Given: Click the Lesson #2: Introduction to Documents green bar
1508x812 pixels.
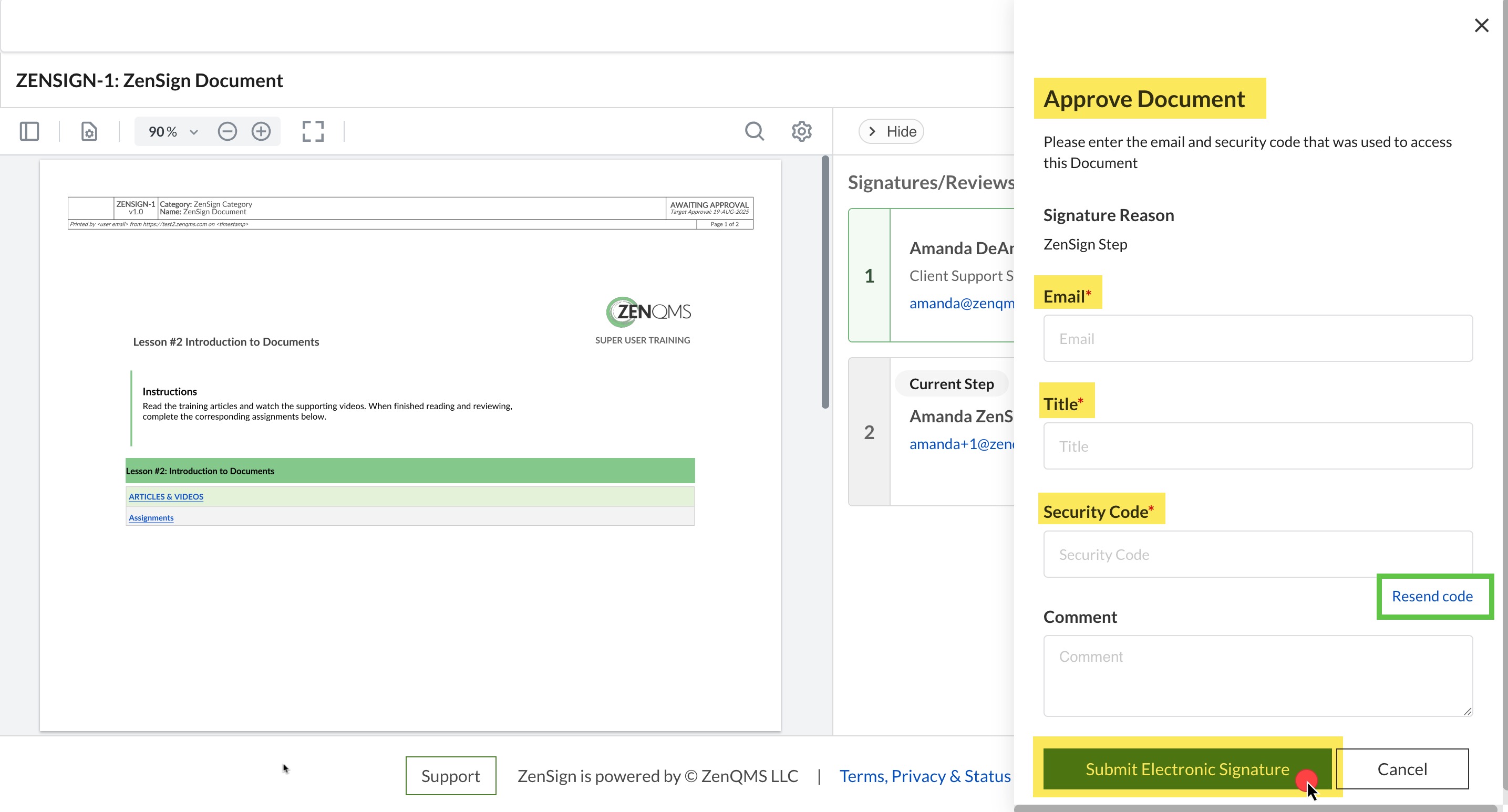Looking at the screenshot, I should click(410, 471).
